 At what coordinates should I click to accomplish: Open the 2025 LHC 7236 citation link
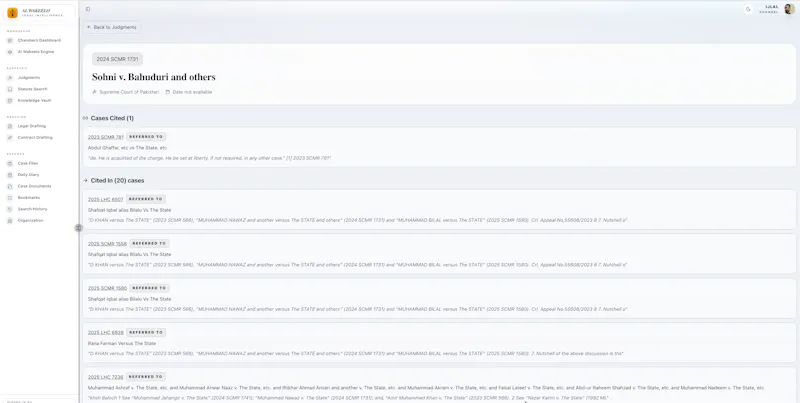click(x=106, y=377)
